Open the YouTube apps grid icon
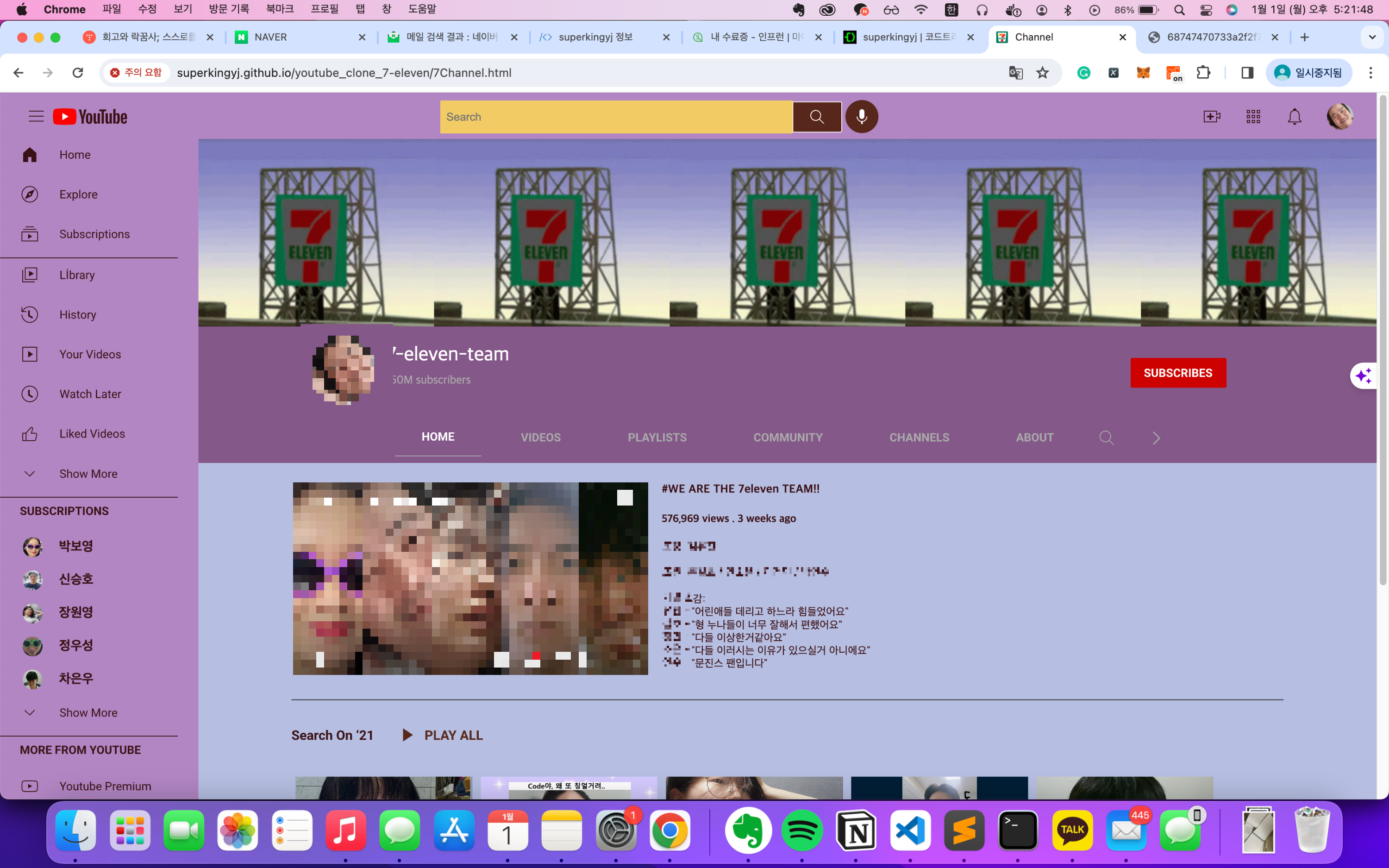1389x868 pixels. click(1253, 117)
